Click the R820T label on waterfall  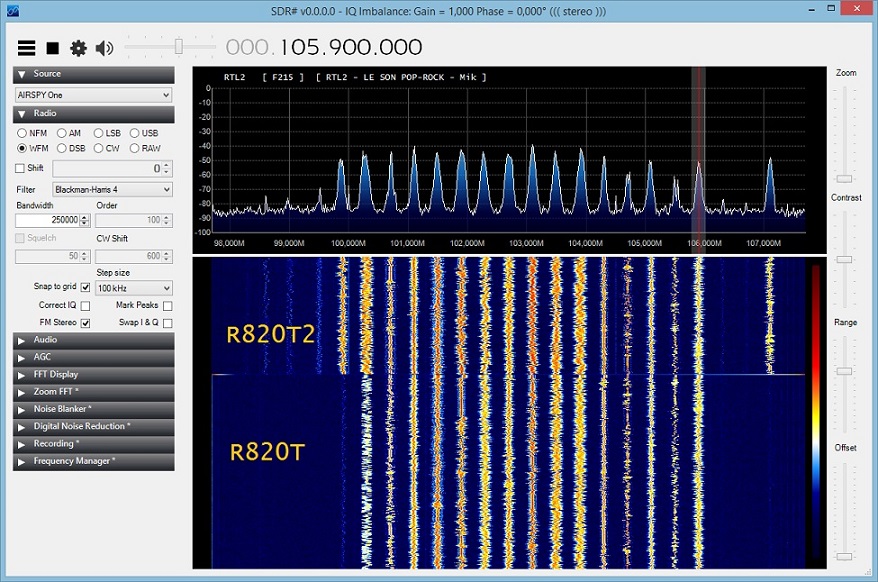click(267, 451)
